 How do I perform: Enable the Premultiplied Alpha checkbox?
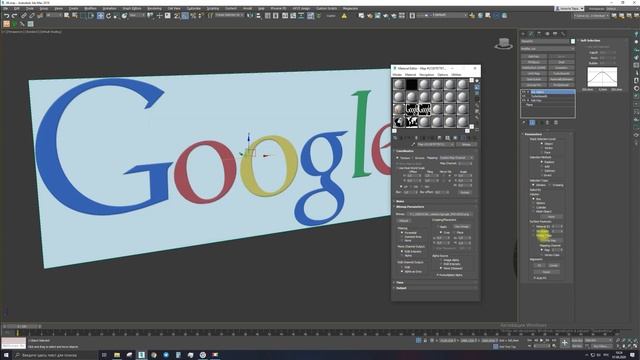[x=438, y=275]
